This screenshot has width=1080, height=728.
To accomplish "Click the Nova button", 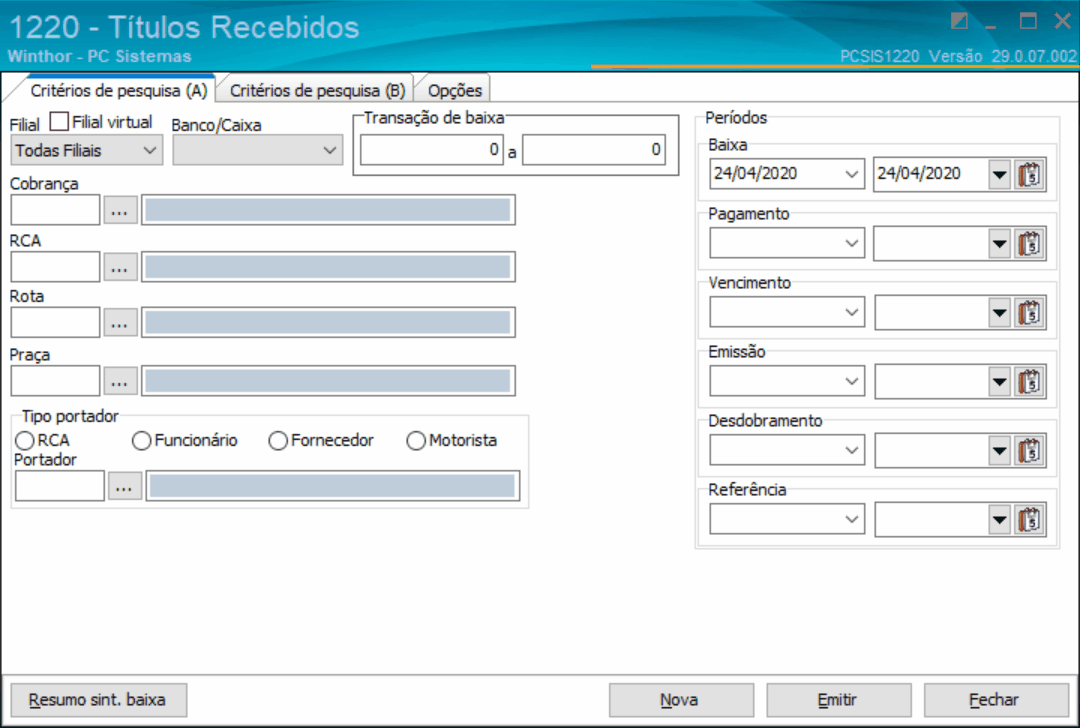I will tap(681, 700).
